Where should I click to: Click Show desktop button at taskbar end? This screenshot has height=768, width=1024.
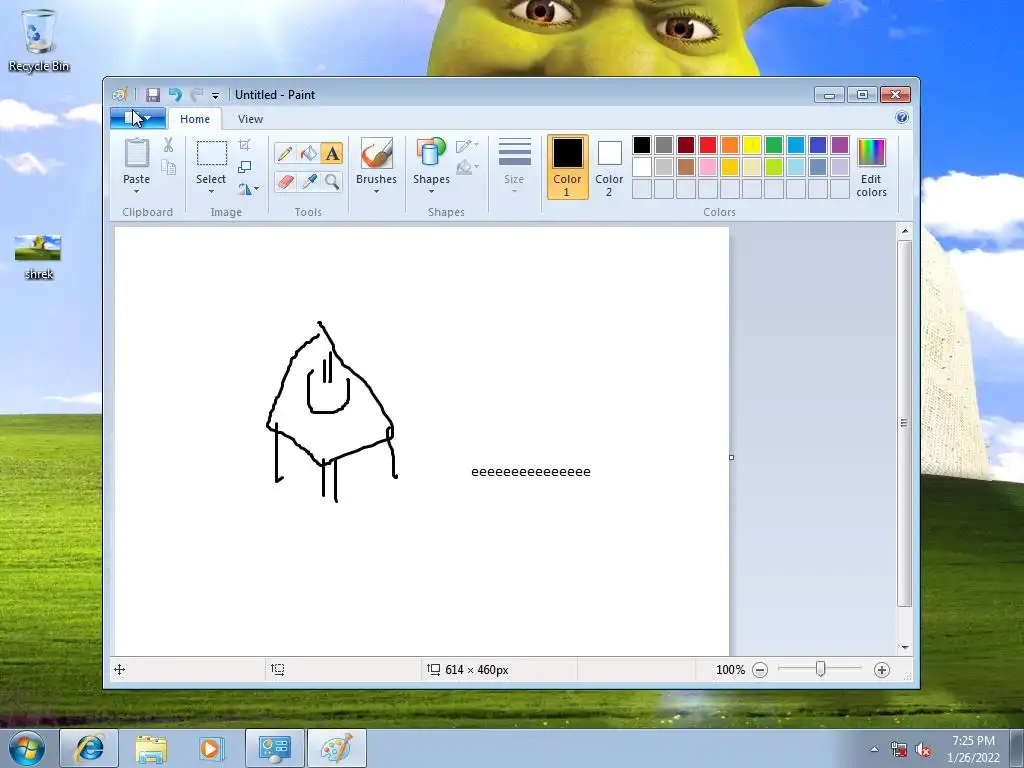point(1017,748)
